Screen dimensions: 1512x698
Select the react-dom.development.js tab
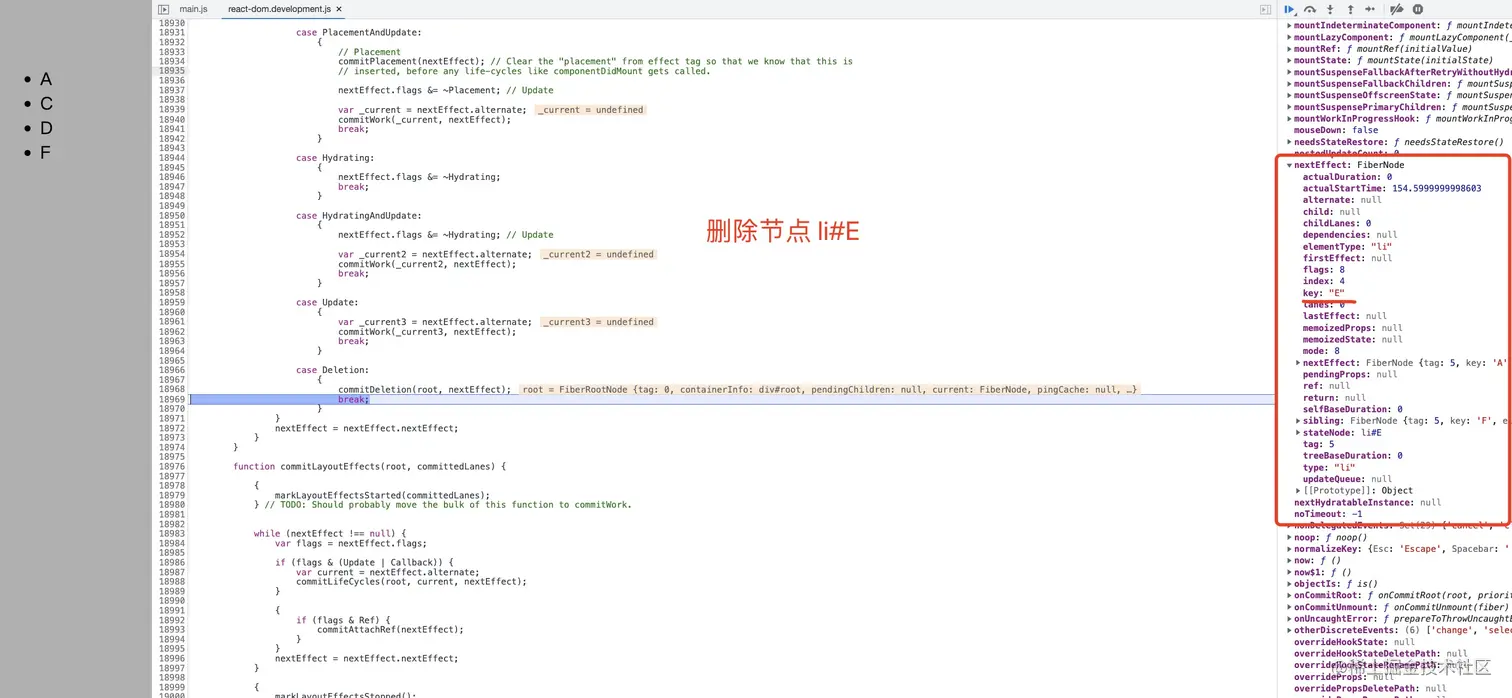[280, 9]
